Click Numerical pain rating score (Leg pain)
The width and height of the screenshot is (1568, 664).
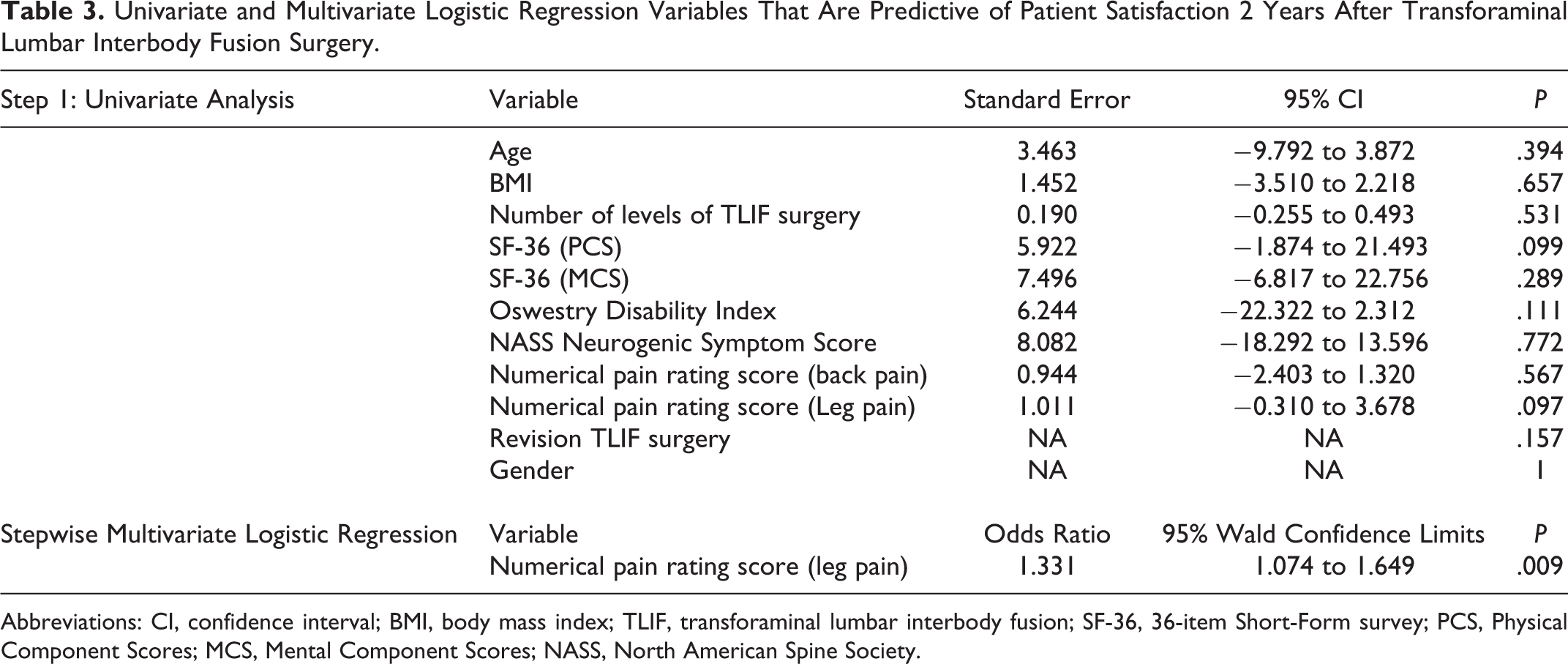(x=702, y=407)
